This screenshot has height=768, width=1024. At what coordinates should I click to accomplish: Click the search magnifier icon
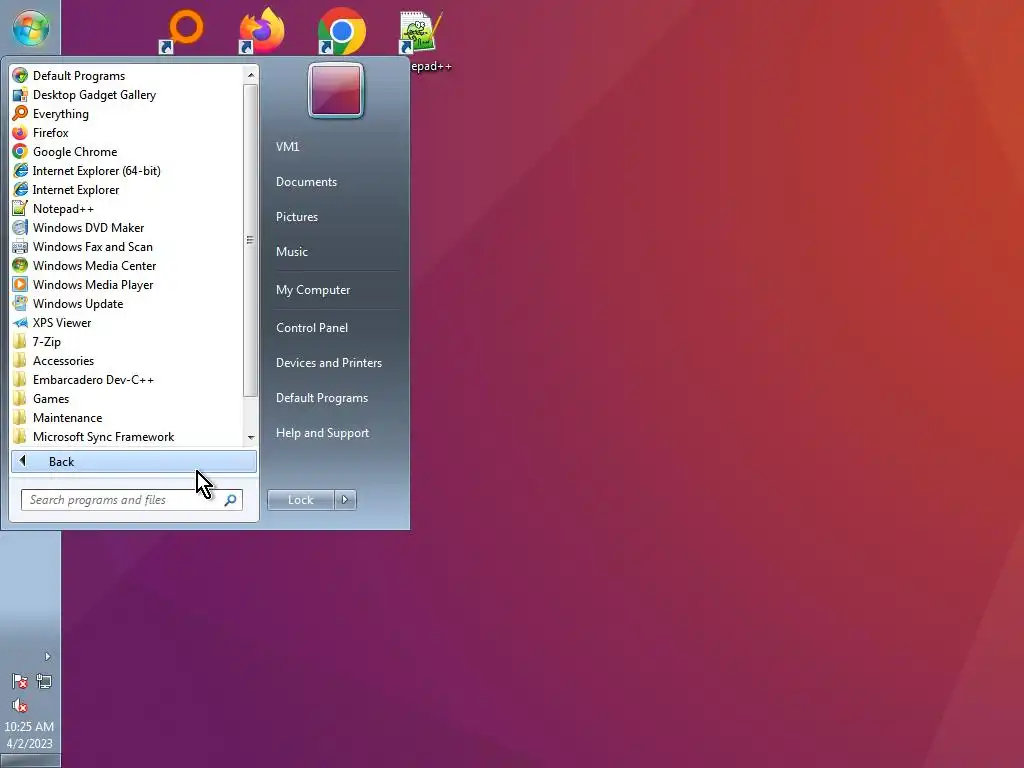pyautogui.click(x=231, y=500)
